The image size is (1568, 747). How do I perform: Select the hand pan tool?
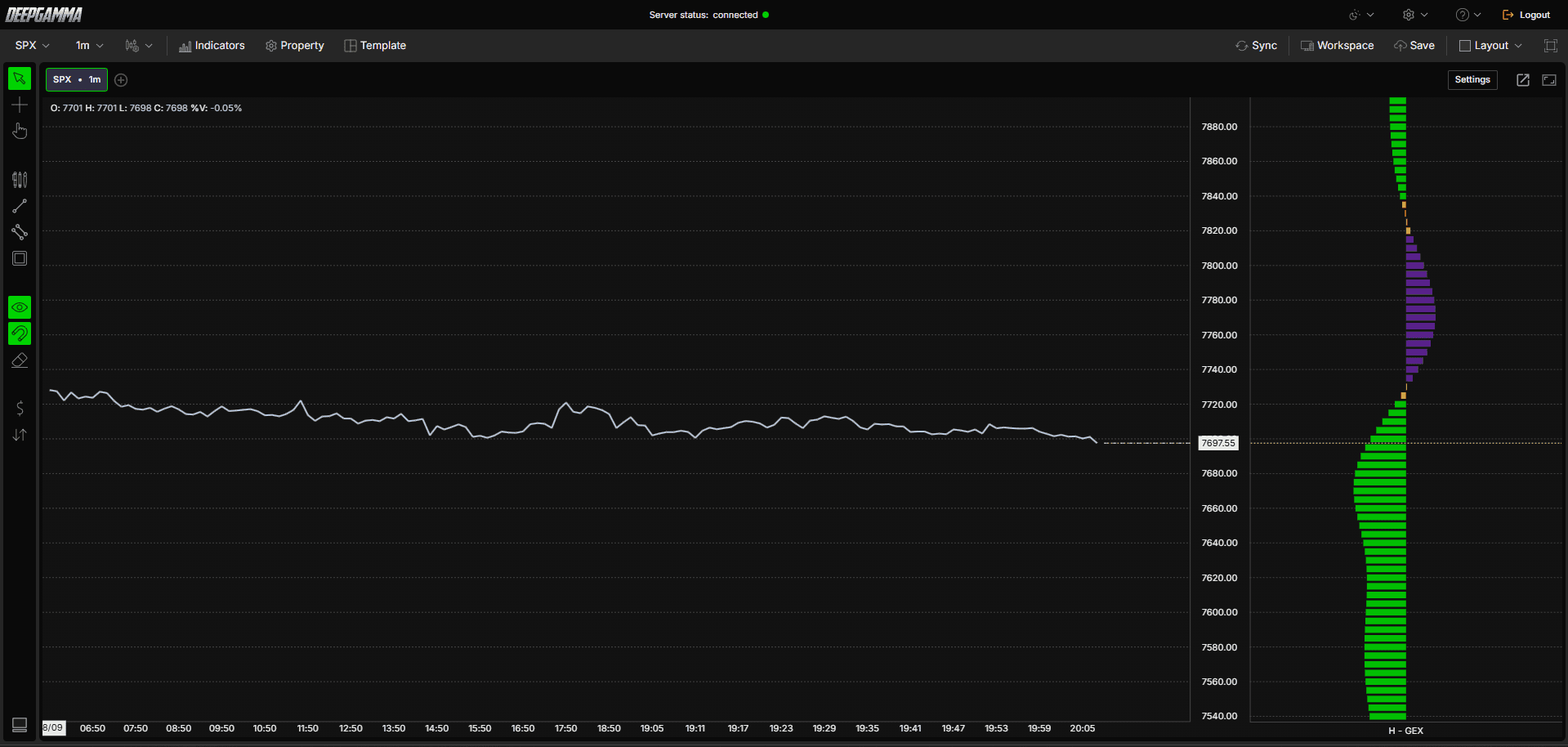point(20,131)
